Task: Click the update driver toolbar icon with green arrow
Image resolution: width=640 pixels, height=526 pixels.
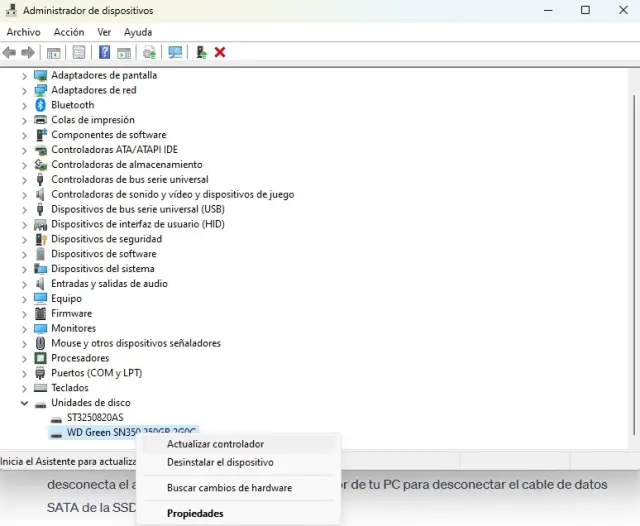Action: coord(201,52)
